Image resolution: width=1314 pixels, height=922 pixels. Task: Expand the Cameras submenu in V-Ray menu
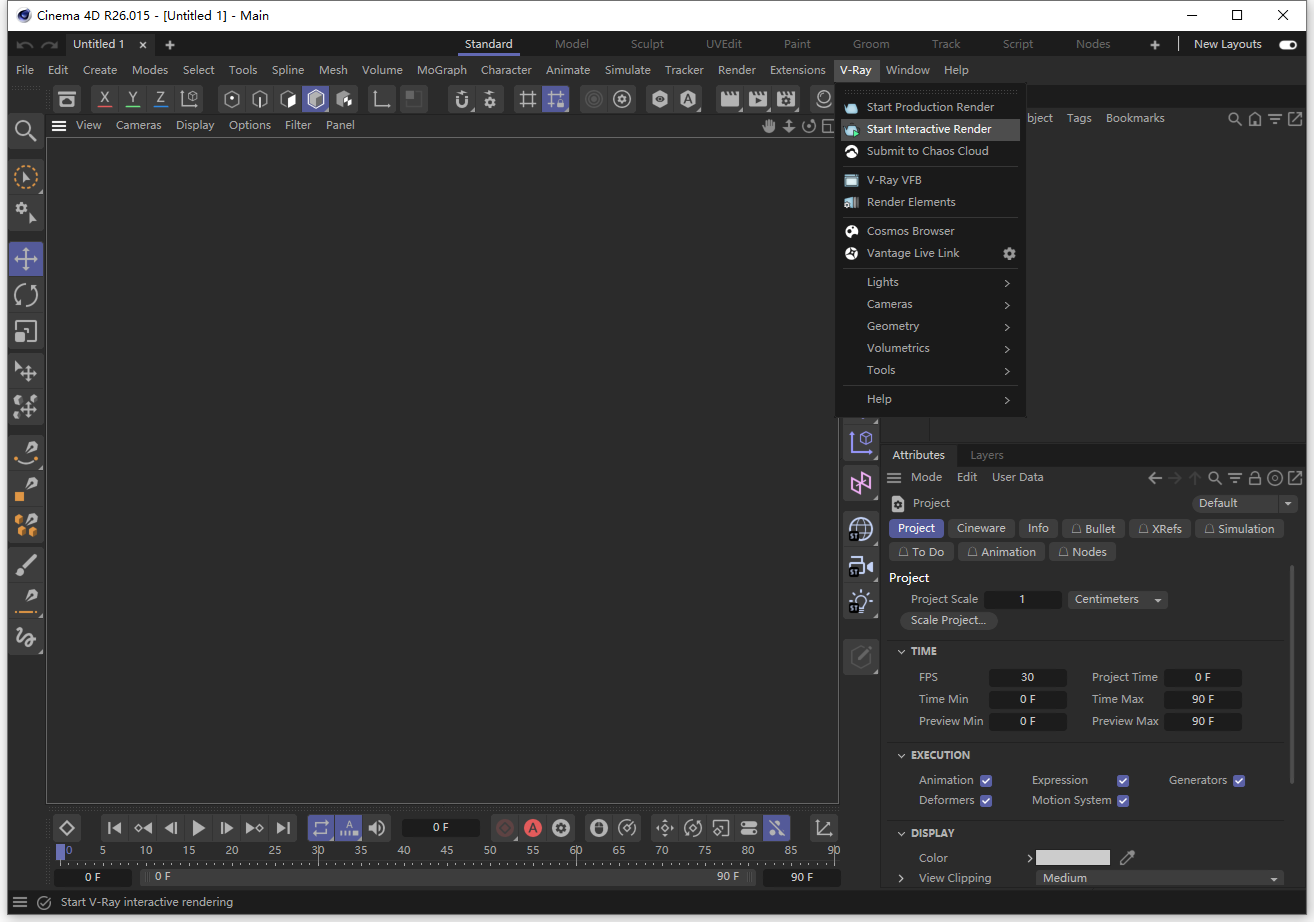point(930,304)
